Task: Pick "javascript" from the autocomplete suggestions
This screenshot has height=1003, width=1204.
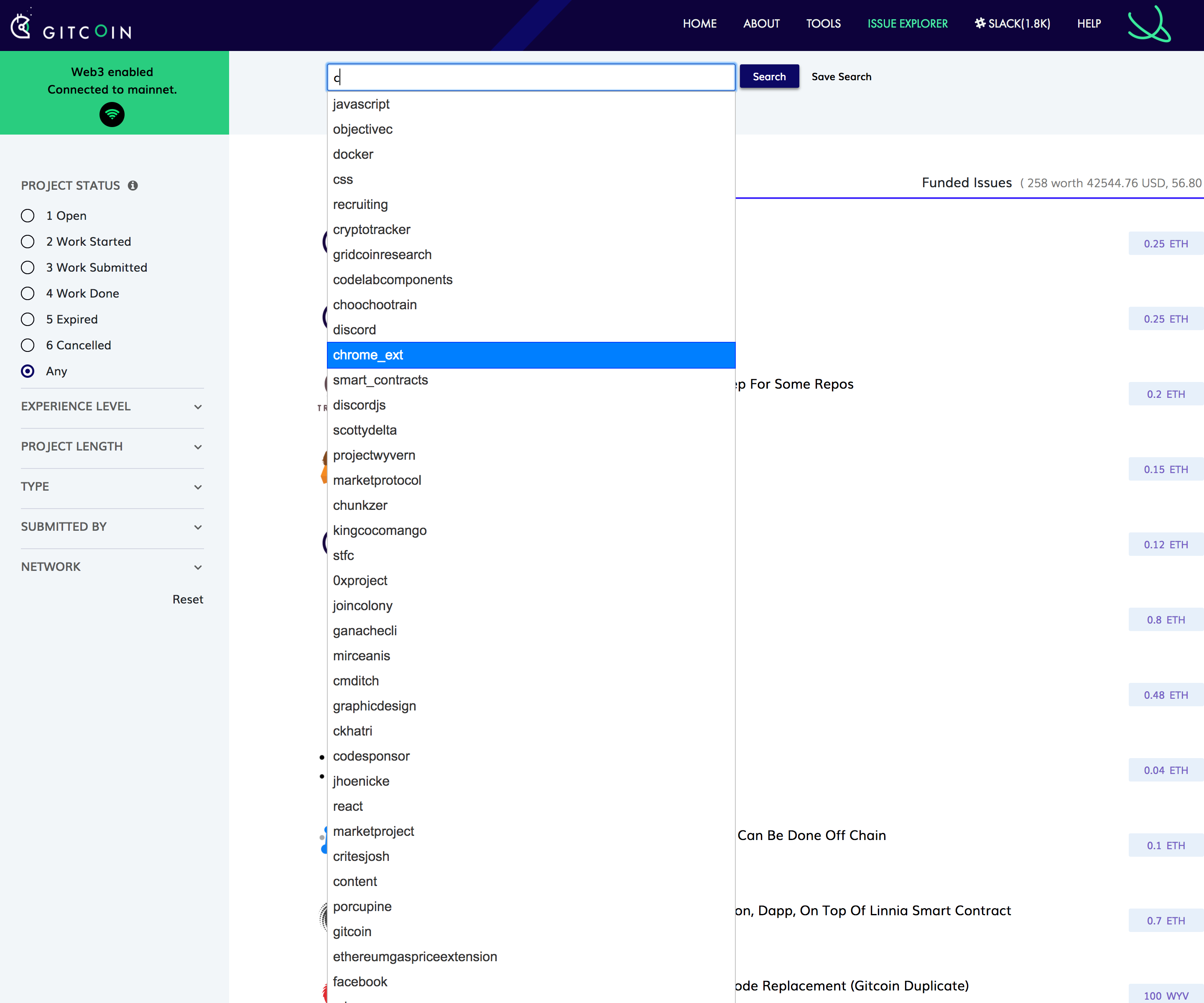Action: (361, 104)
